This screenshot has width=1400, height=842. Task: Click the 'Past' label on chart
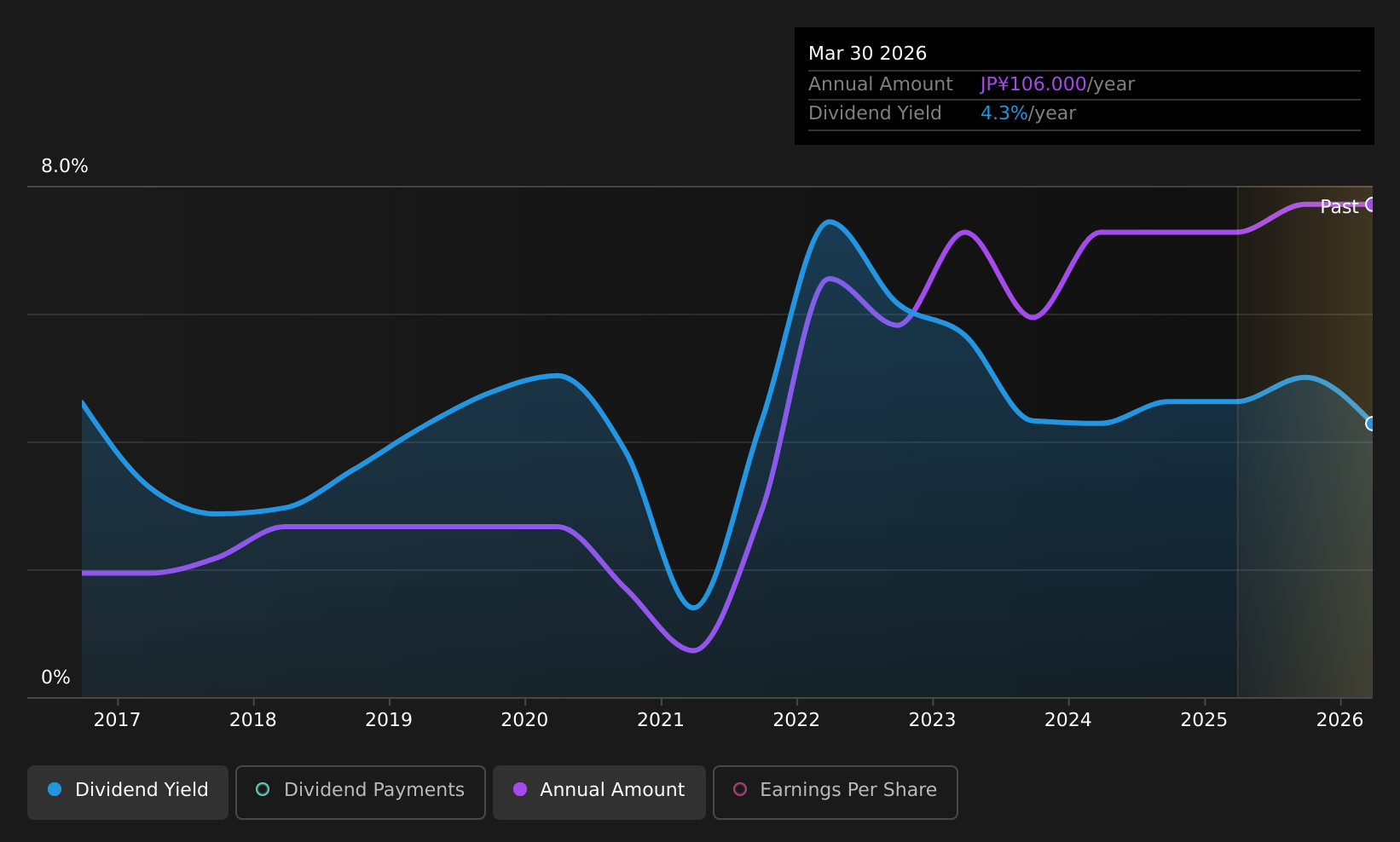tap(1339, 206)
